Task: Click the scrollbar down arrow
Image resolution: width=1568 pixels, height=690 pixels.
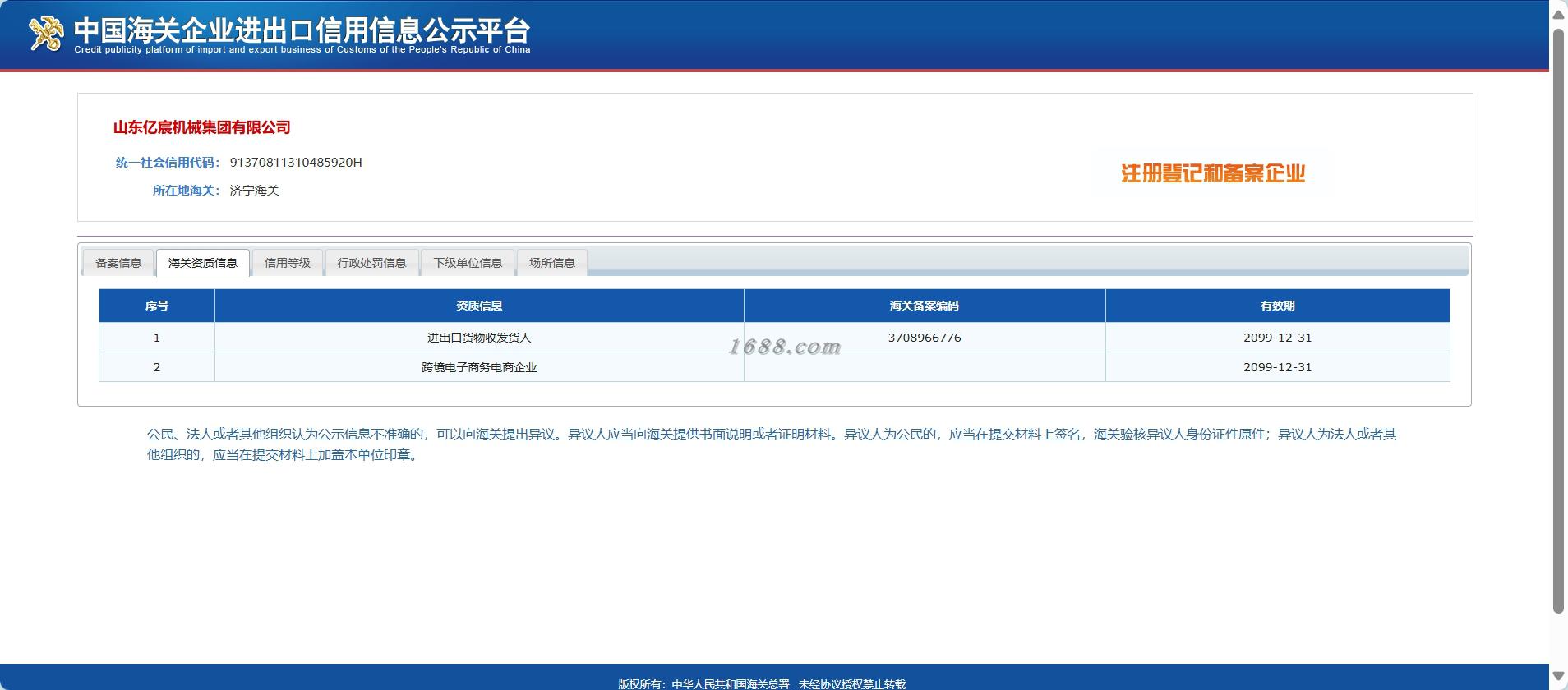Action: coord(1558,676)
